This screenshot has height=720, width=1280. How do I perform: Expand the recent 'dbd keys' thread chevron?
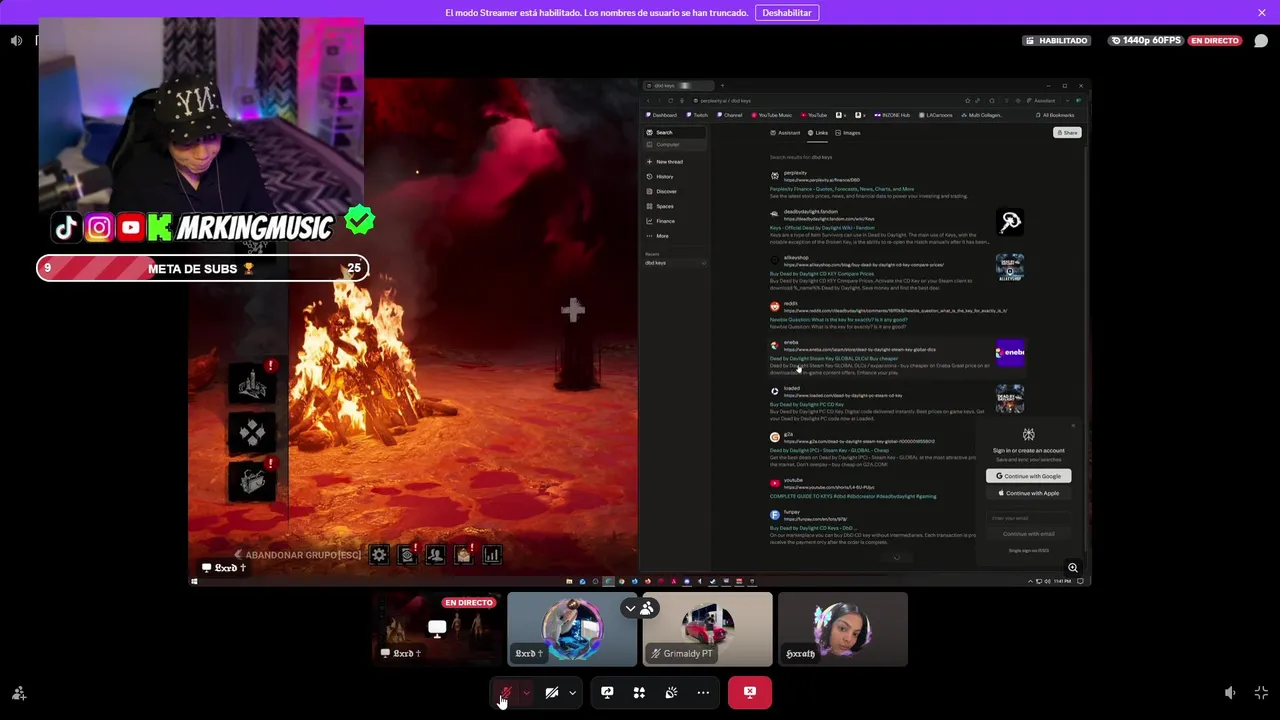[704, 263]
